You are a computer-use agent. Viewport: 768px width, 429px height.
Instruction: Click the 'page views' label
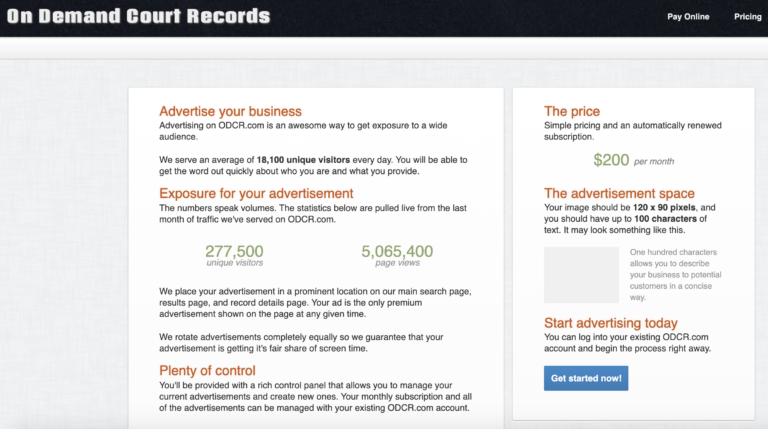(397, 263)
